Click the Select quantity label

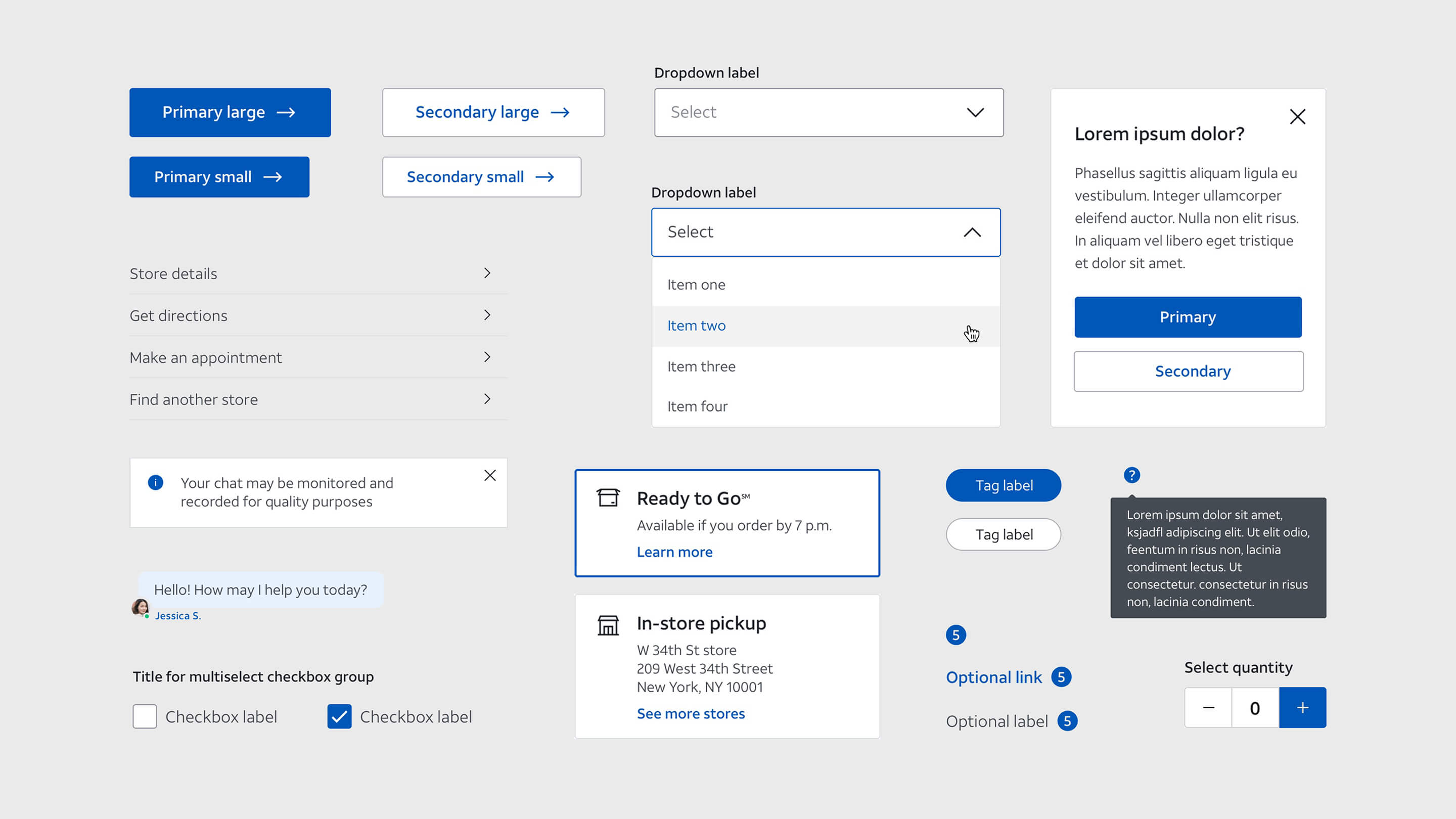1239,667
